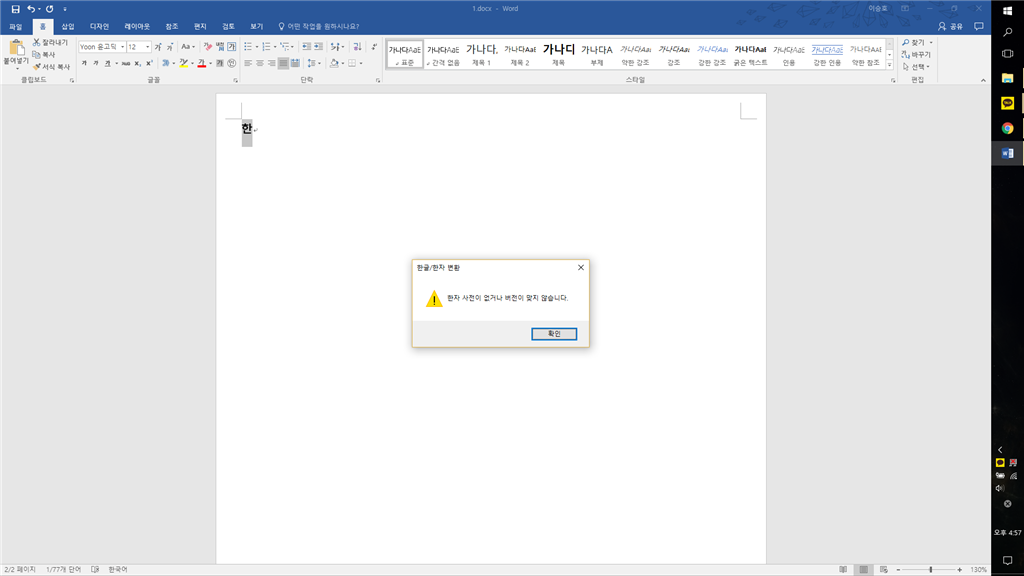
Task: Click the Save icon in the quick access toolbar
Action: point(15,8)
